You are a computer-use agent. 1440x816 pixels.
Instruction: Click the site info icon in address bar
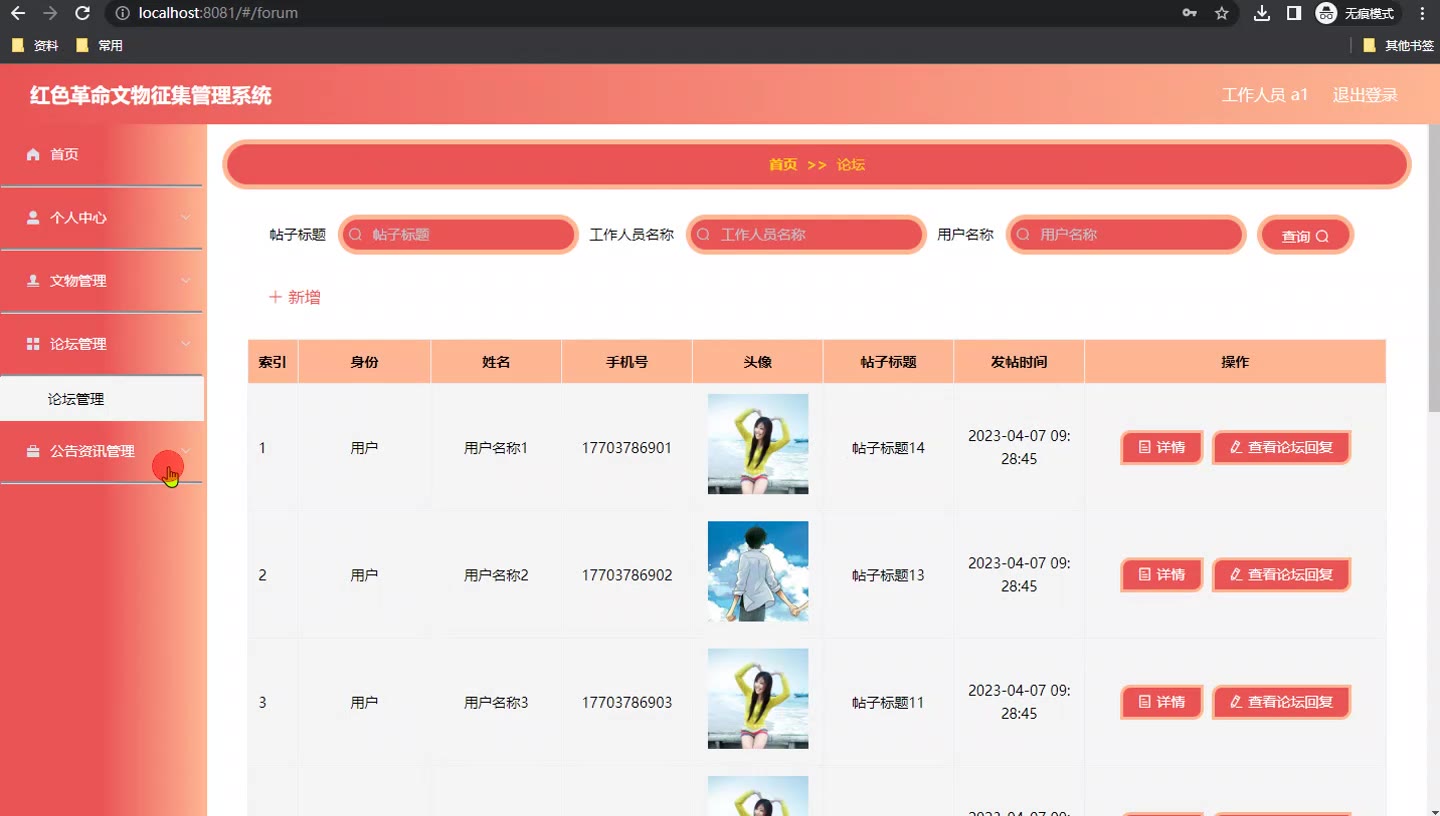(122, 13)
